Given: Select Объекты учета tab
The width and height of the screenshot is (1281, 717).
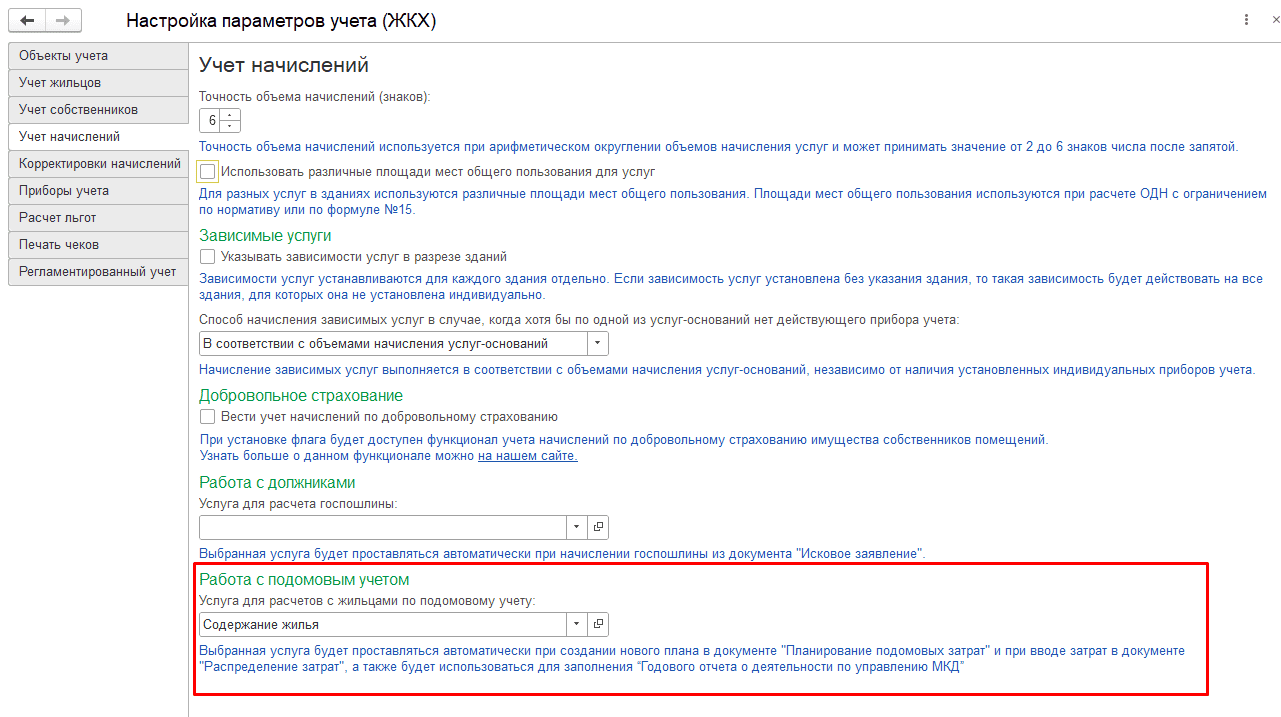Looking at the screenshot, I should (98, 56).
